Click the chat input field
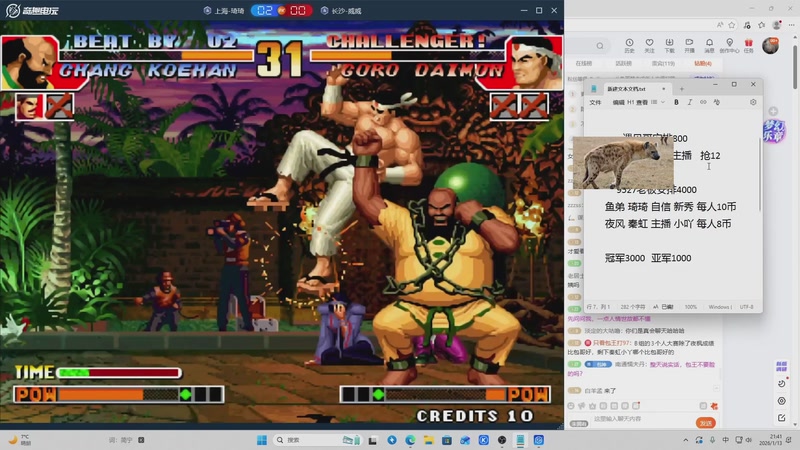This screenshot has height=450, width=800. pyautogui.click(x=642, y=419)
